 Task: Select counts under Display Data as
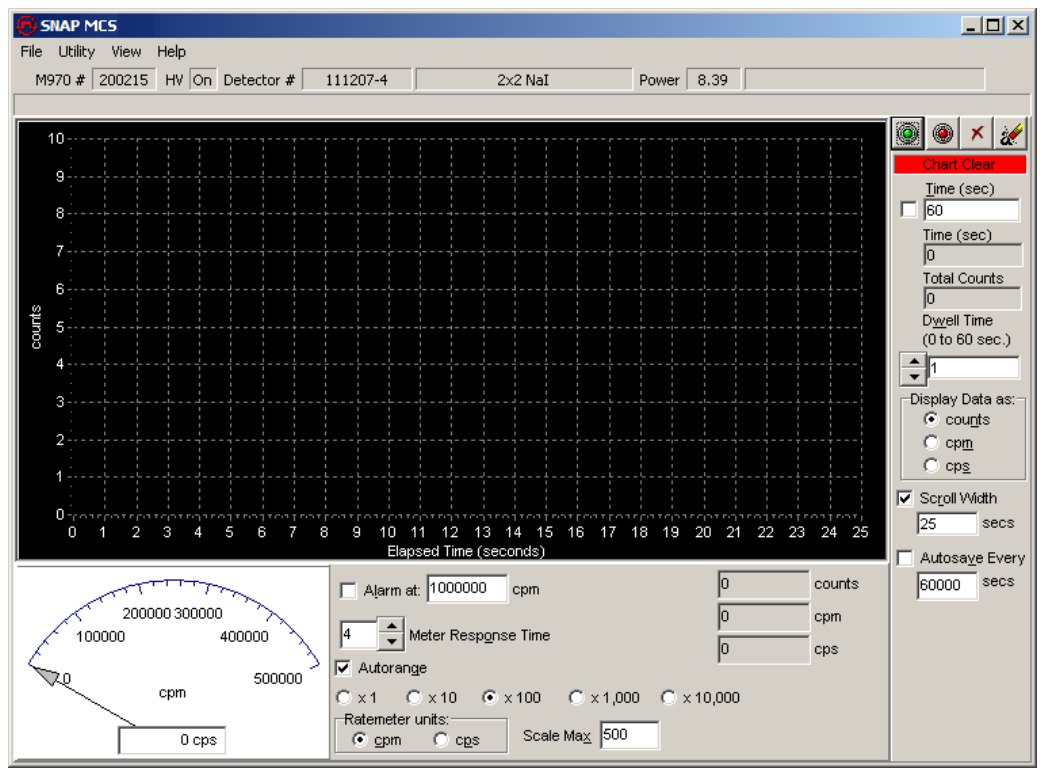click(x=931, y=419)
